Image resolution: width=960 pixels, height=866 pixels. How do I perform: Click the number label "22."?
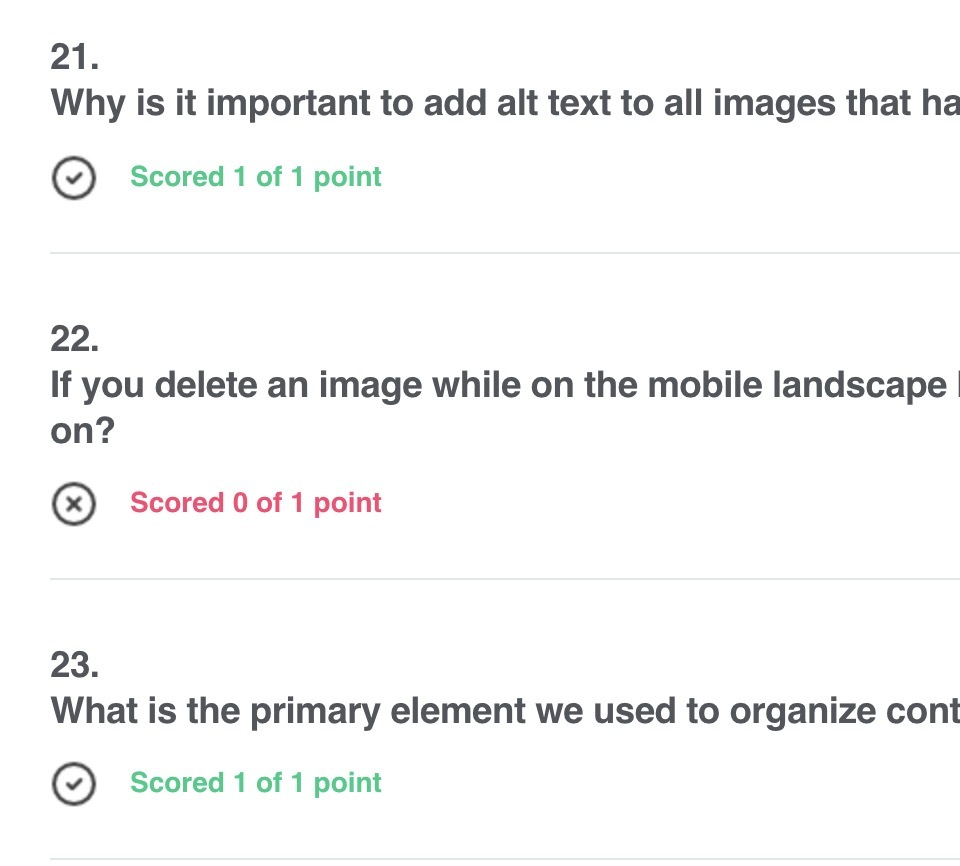click(x=75, y=339)
